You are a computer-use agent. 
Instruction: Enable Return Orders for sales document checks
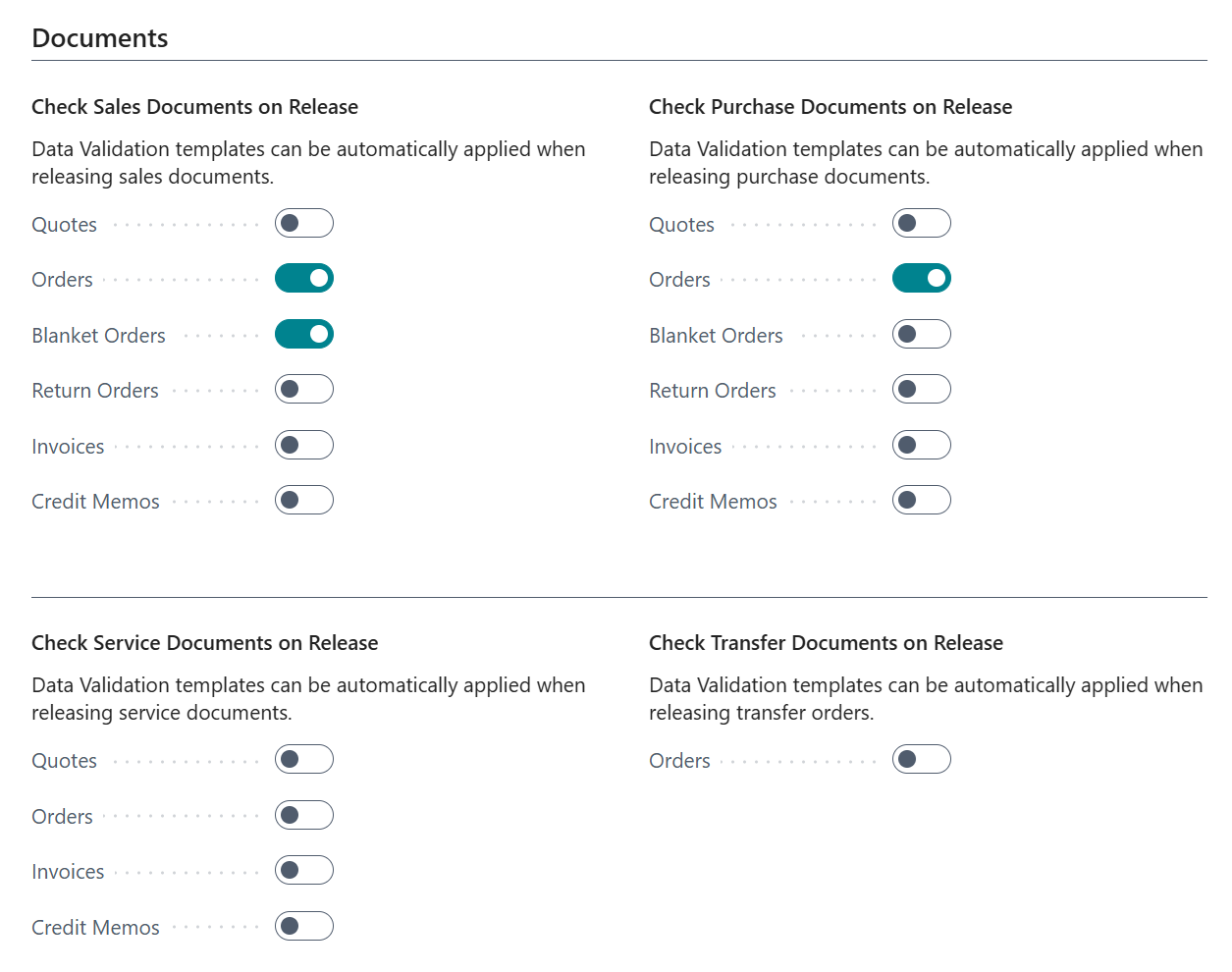[304, 389]
